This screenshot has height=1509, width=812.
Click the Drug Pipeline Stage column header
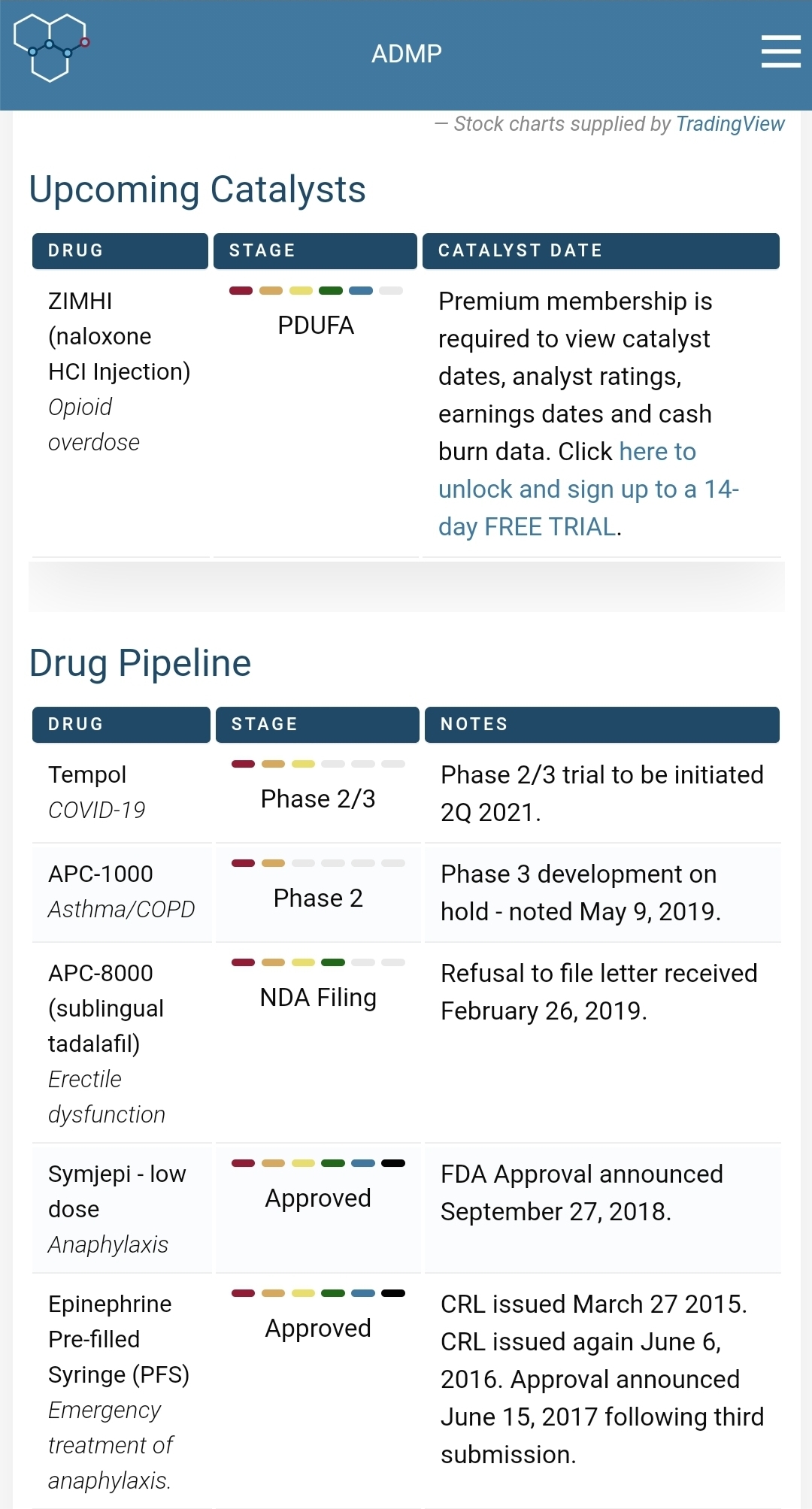(317, 725)
